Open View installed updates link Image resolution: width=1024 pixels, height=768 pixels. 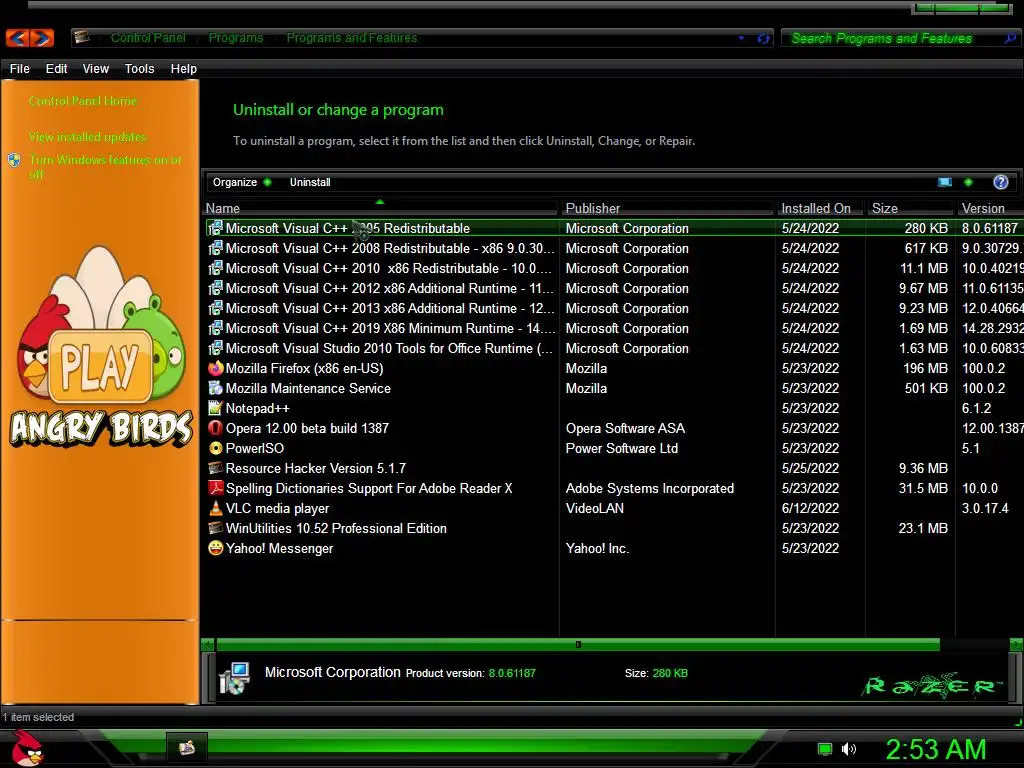(x=88, y=137)
